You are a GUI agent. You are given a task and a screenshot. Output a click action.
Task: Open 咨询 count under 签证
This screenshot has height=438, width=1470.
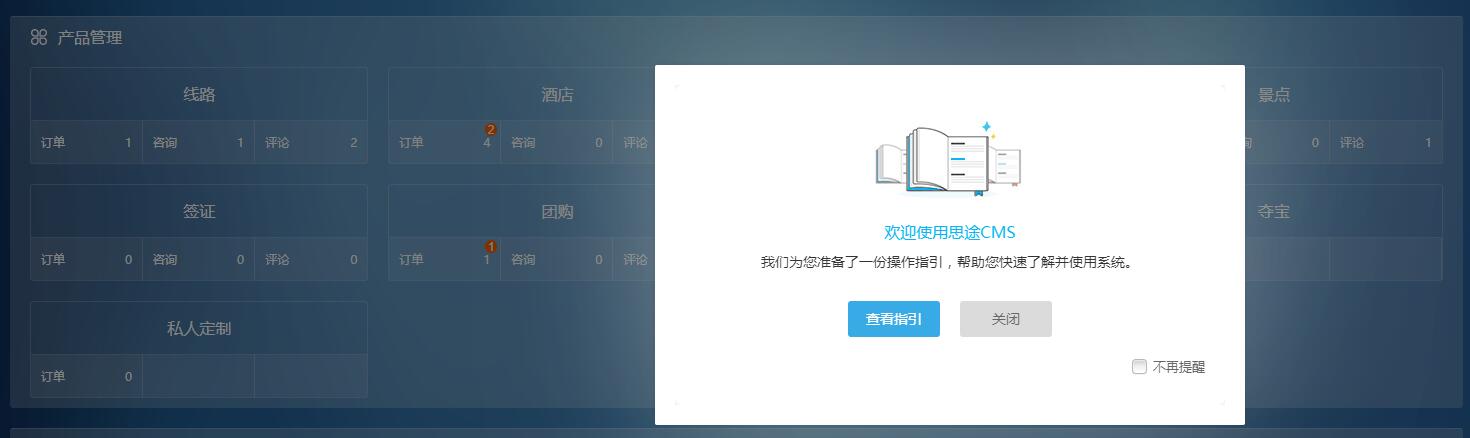198,260
